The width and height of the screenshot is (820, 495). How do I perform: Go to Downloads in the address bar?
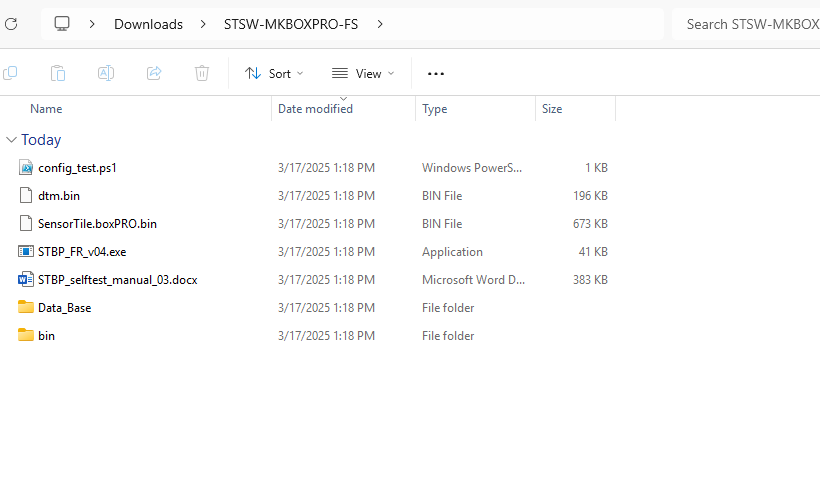click(148, 24)
